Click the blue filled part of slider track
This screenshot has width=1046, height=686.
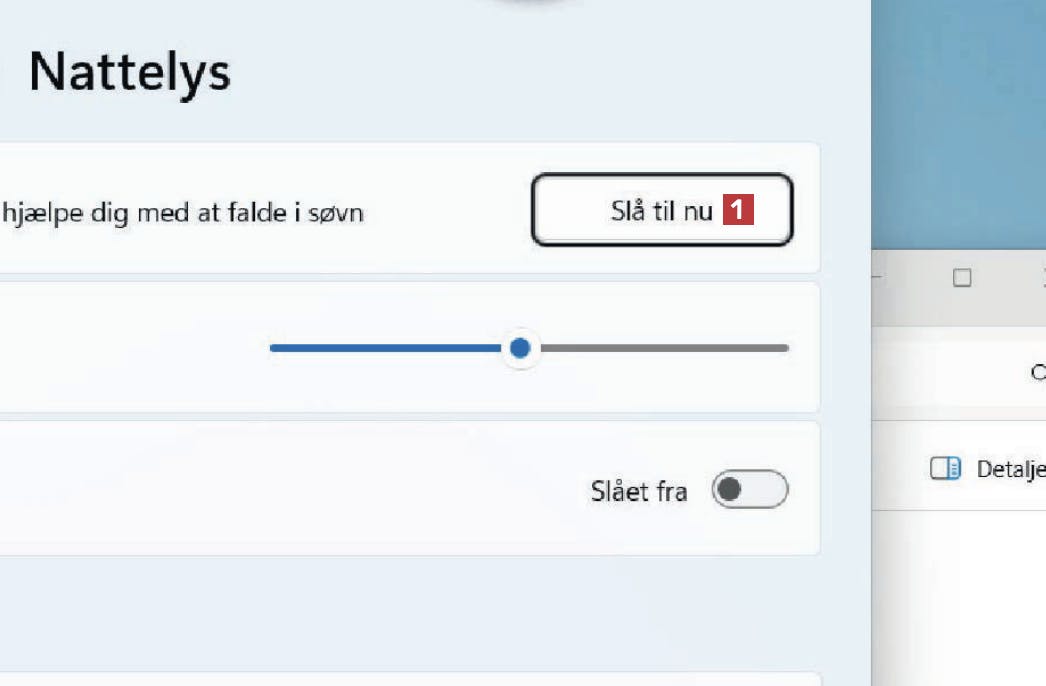(x=386, y=348)
